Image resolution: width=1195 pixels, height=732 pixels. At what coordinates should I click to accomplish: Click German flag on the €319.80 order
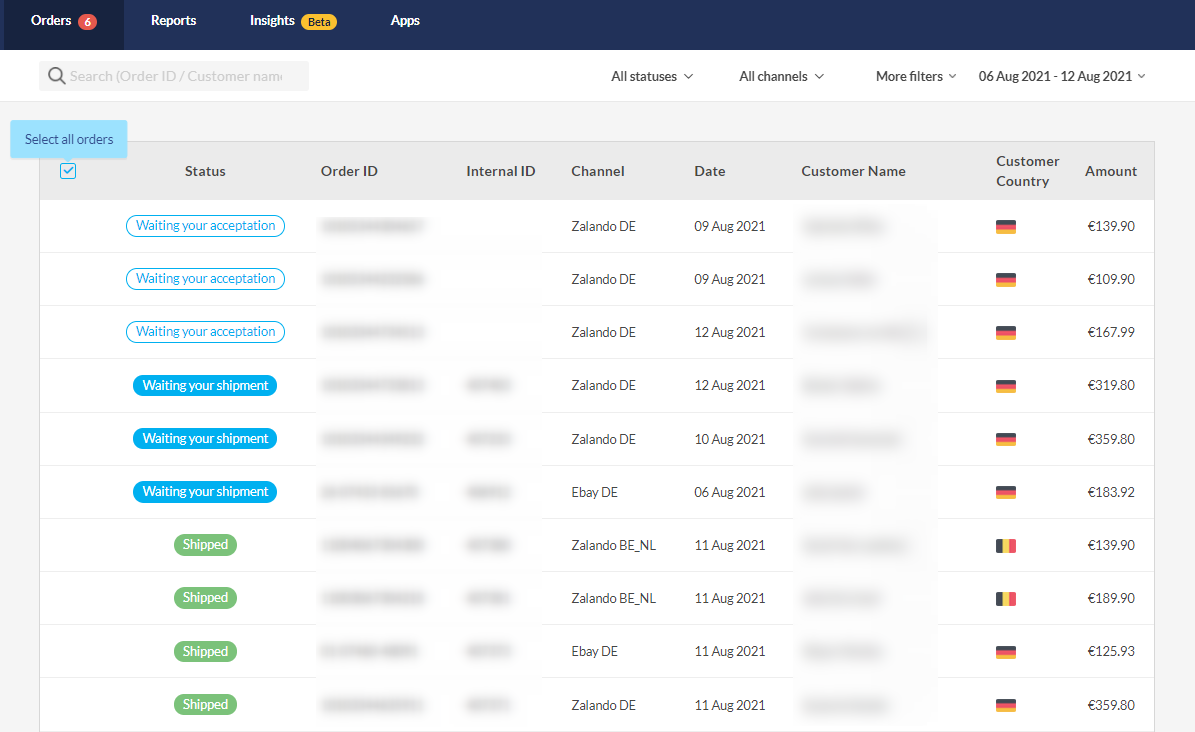pos(1005,387)
